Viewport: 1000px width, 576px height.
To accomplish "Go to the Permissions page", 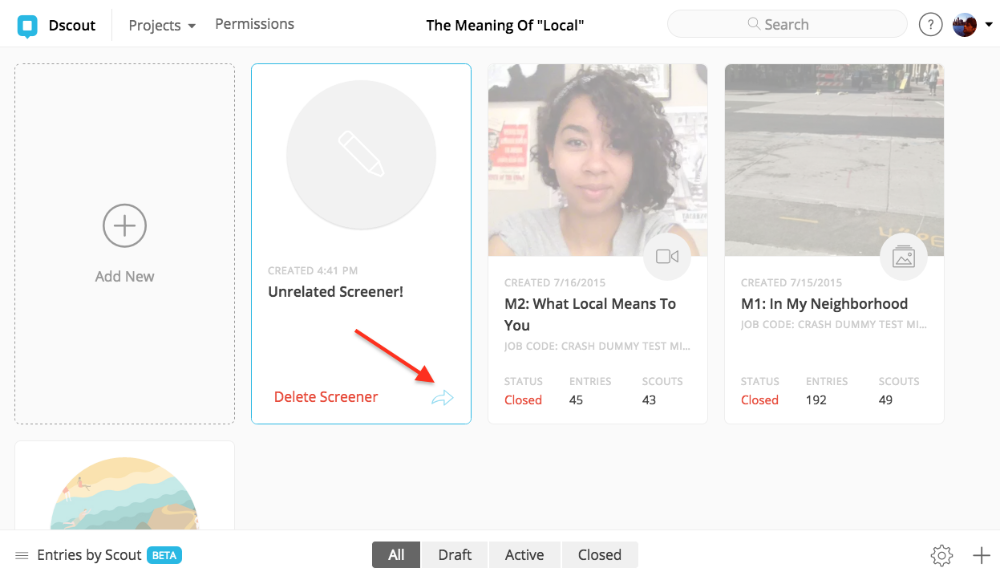I will pyautogui.click(x=254, y=24).
